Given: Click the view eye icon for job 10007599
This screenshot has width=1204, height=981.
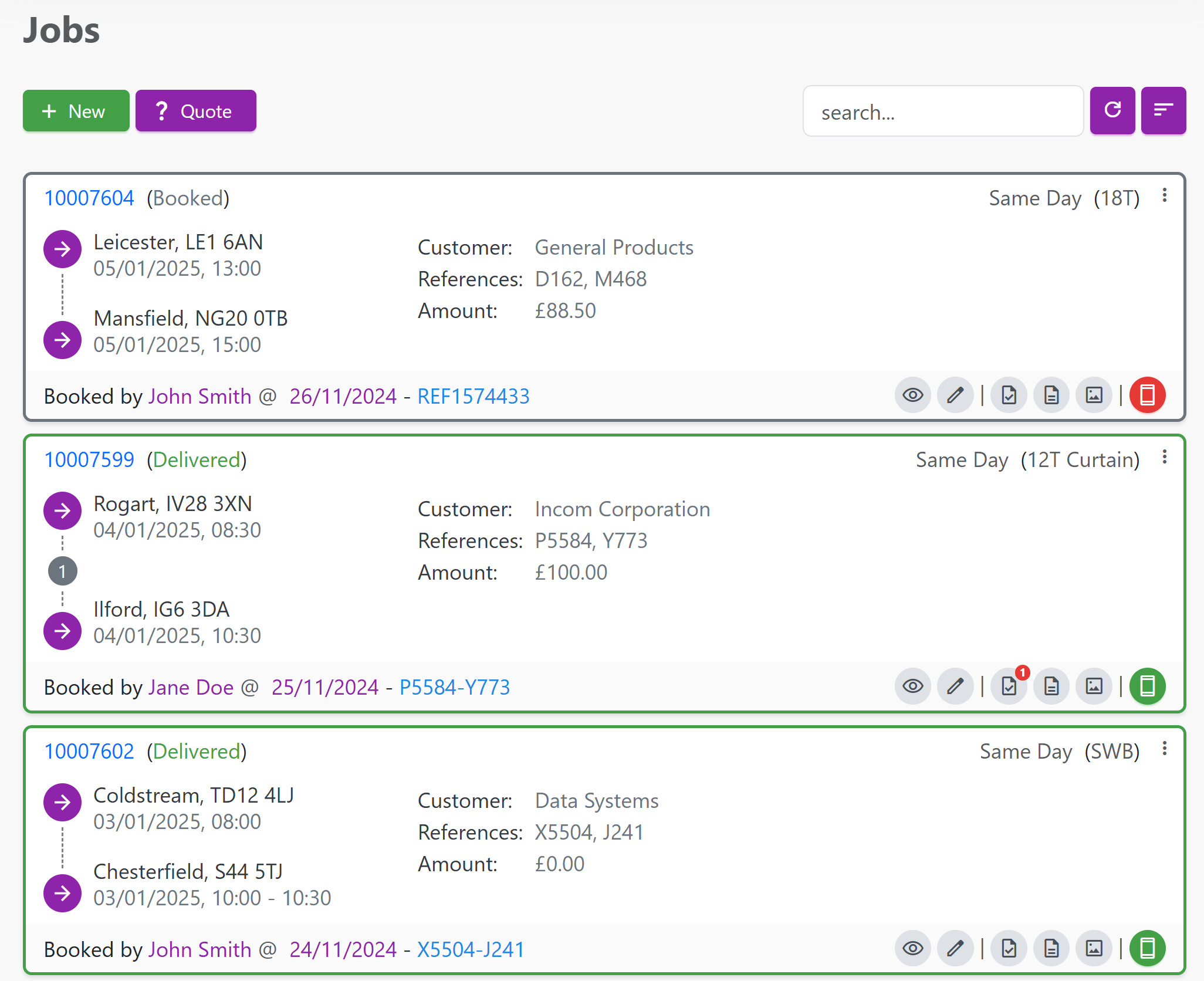Looking at the screenshot, I should pyautogui.click(x=912, y=686).
